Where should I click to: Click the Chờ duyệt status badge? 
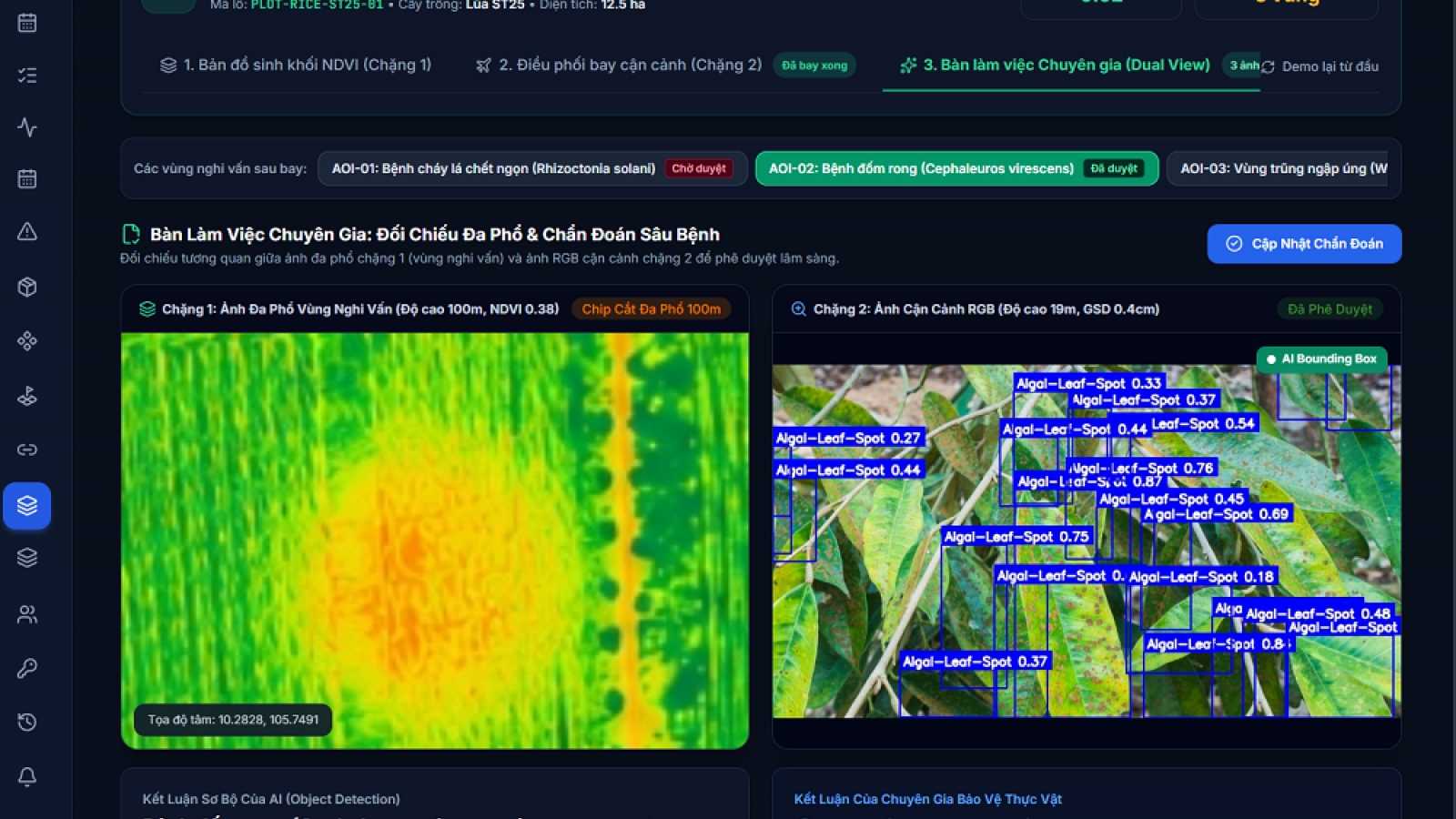coord(699,168)
